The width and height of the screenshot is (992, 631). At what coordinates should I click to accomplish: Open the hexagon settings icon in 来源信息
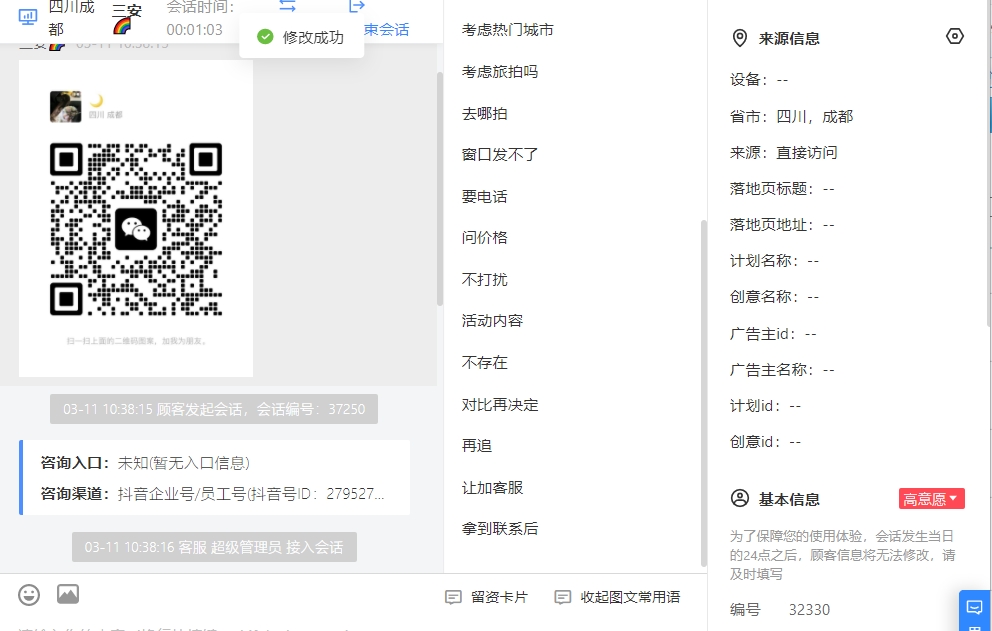(954, 36)
